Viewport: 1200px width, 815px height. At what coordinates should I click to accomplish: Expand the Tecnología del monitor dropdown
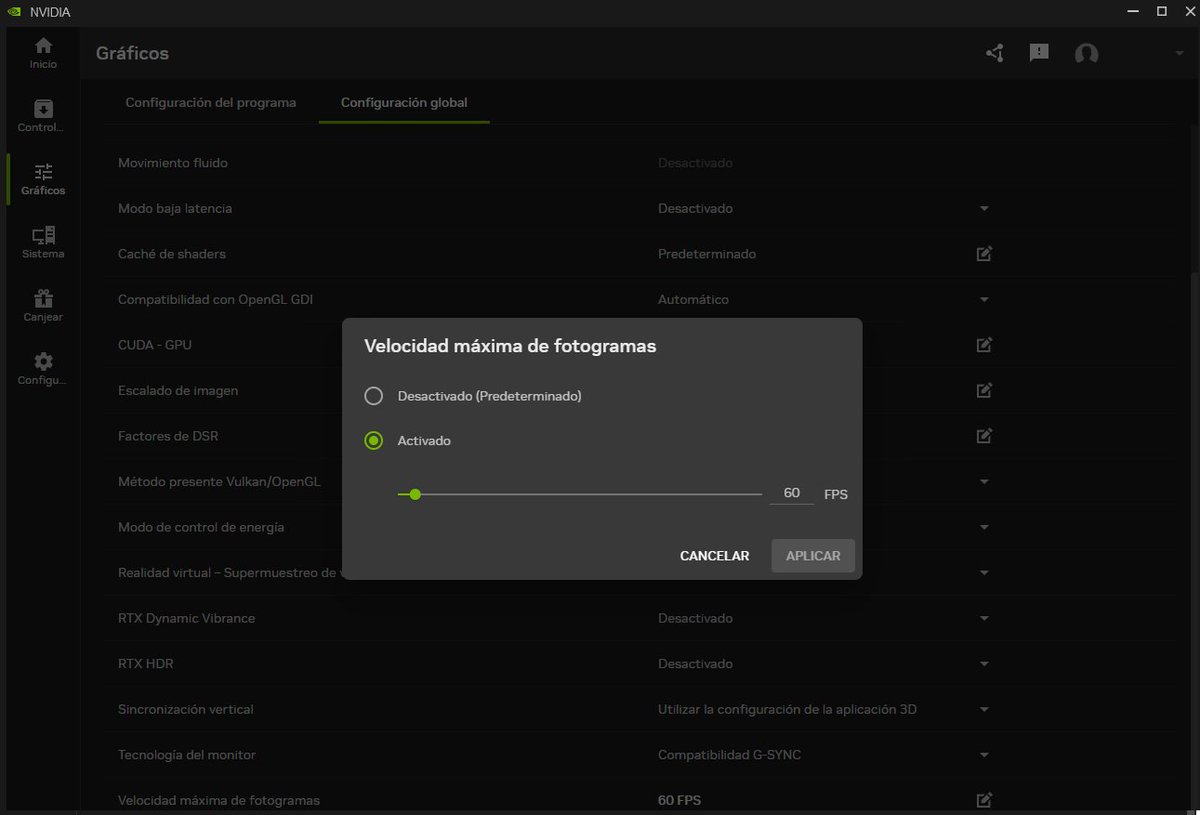[x=984, y=755]
